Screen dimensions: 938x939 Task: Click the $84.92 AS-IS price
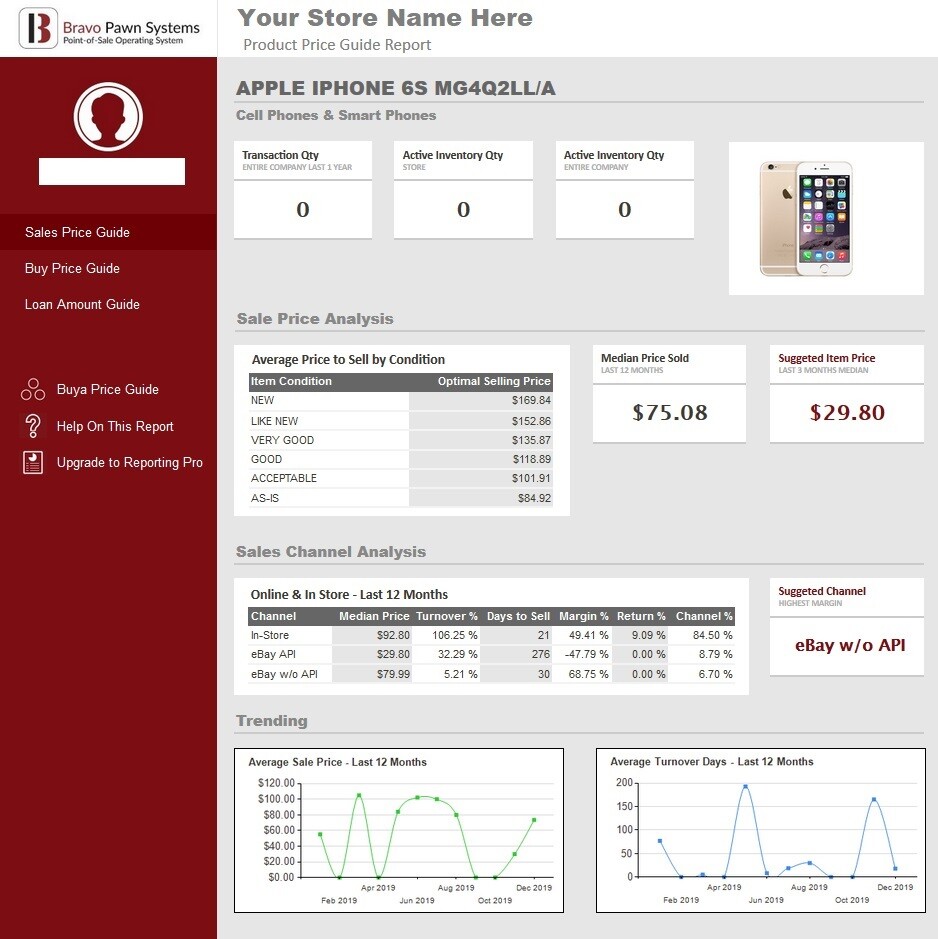coord(534,498)
